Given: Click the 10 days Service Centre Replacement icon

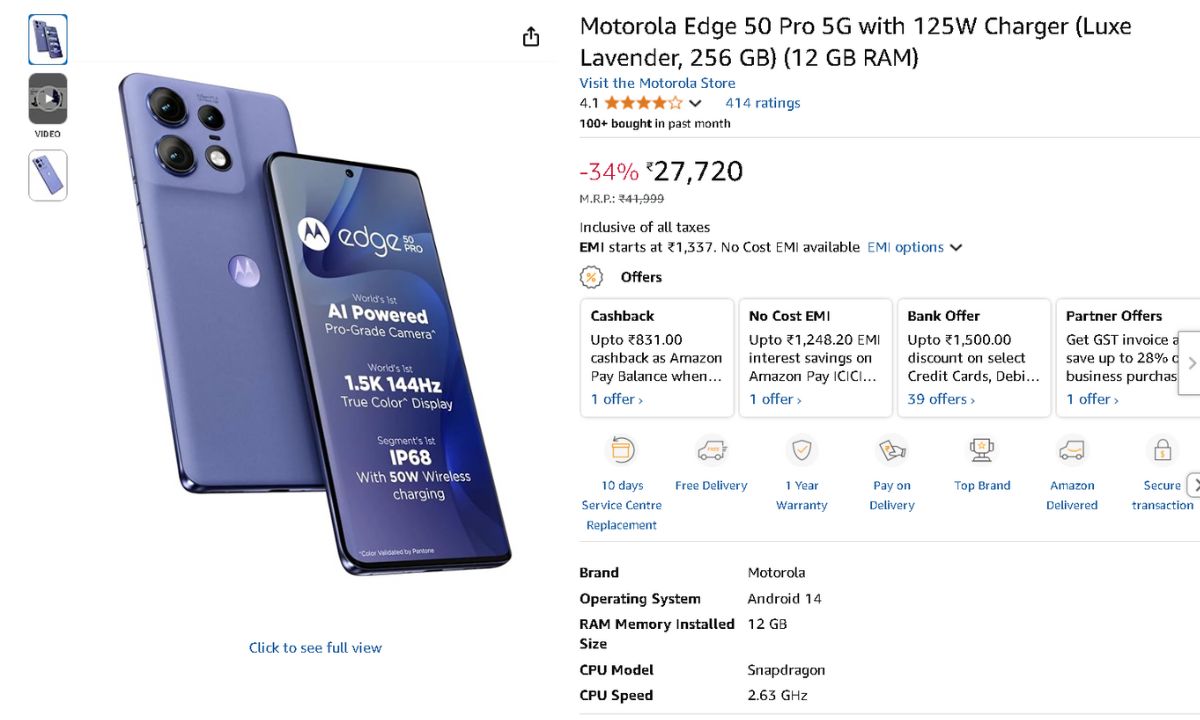Looking at the screenshot, I should 622,451.
